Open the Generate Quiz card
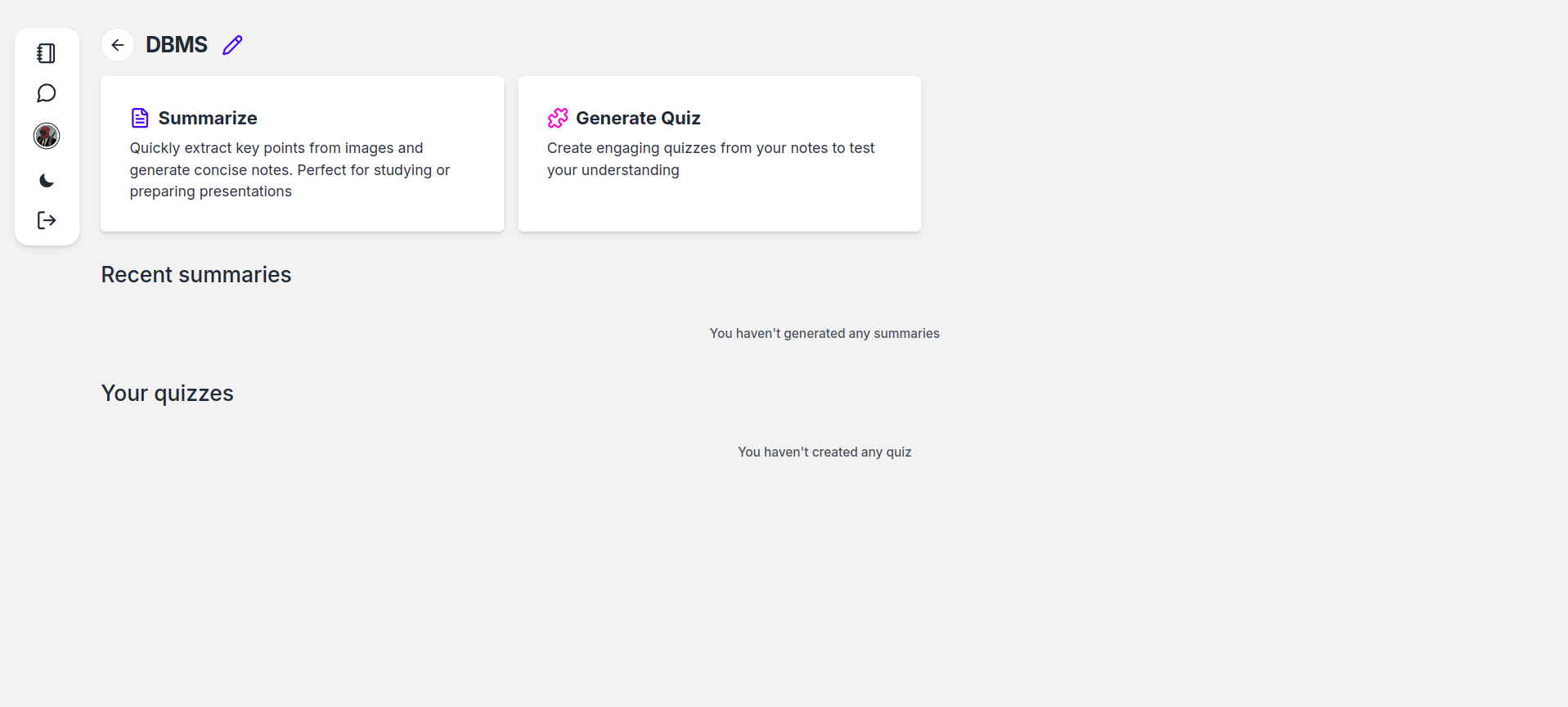 point(719,154)
